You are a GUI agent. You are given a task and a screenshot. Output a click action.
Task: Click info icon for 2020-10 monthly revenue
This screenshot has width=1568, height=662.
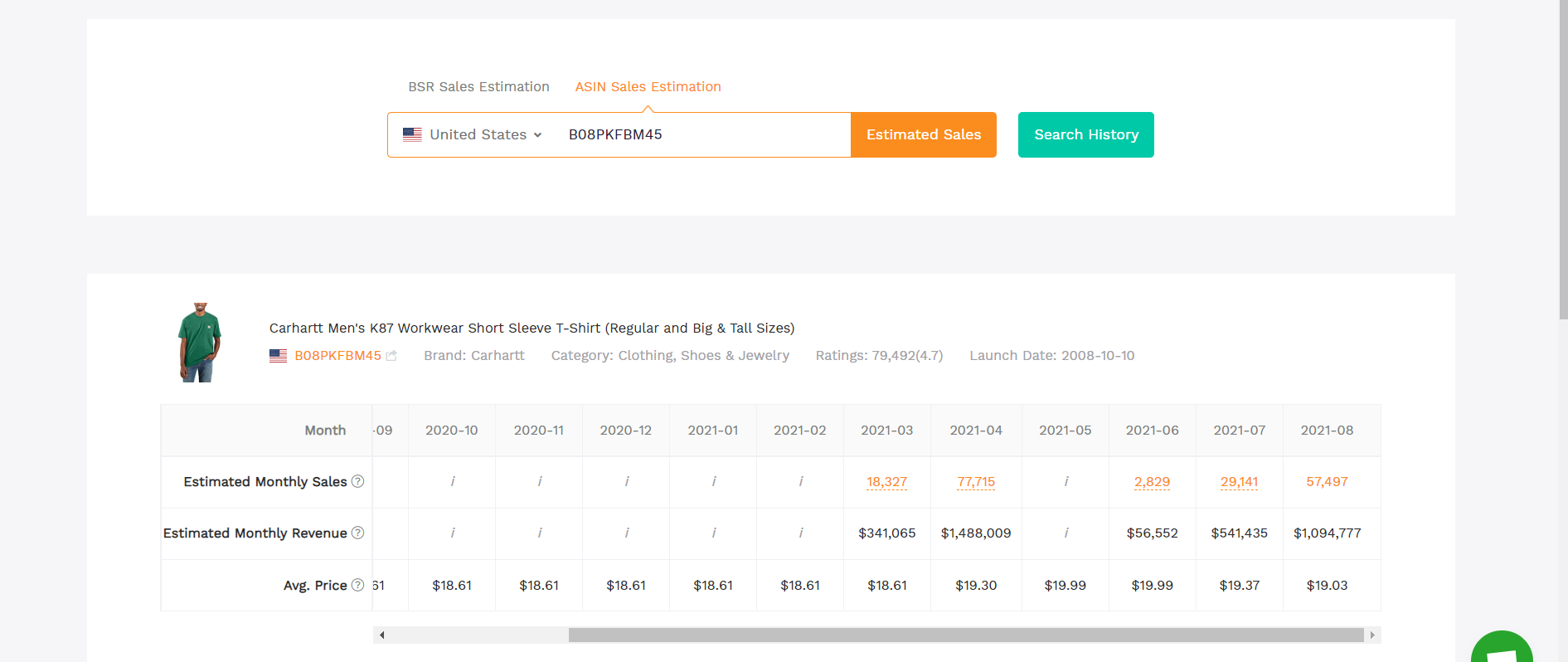pos(453,533)
